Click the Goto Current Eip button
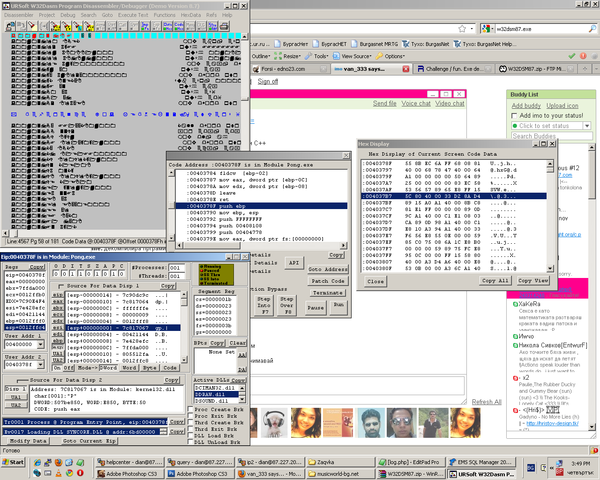The width and height of the screenshot is (600, 480). pos(90,441)
